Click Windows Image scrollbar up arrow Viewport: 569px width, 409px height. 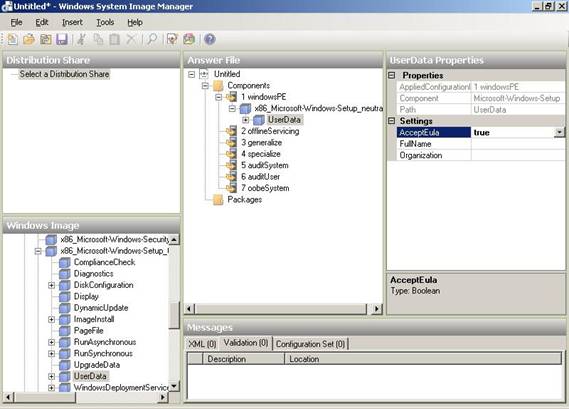(x=174, y=240)
